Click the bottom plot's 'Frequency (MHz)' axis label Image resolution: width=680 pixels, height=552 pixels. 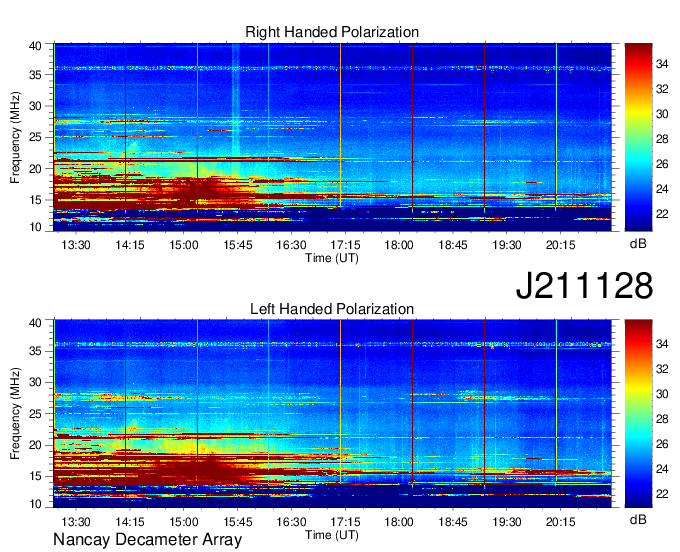[x=15, y=414]
